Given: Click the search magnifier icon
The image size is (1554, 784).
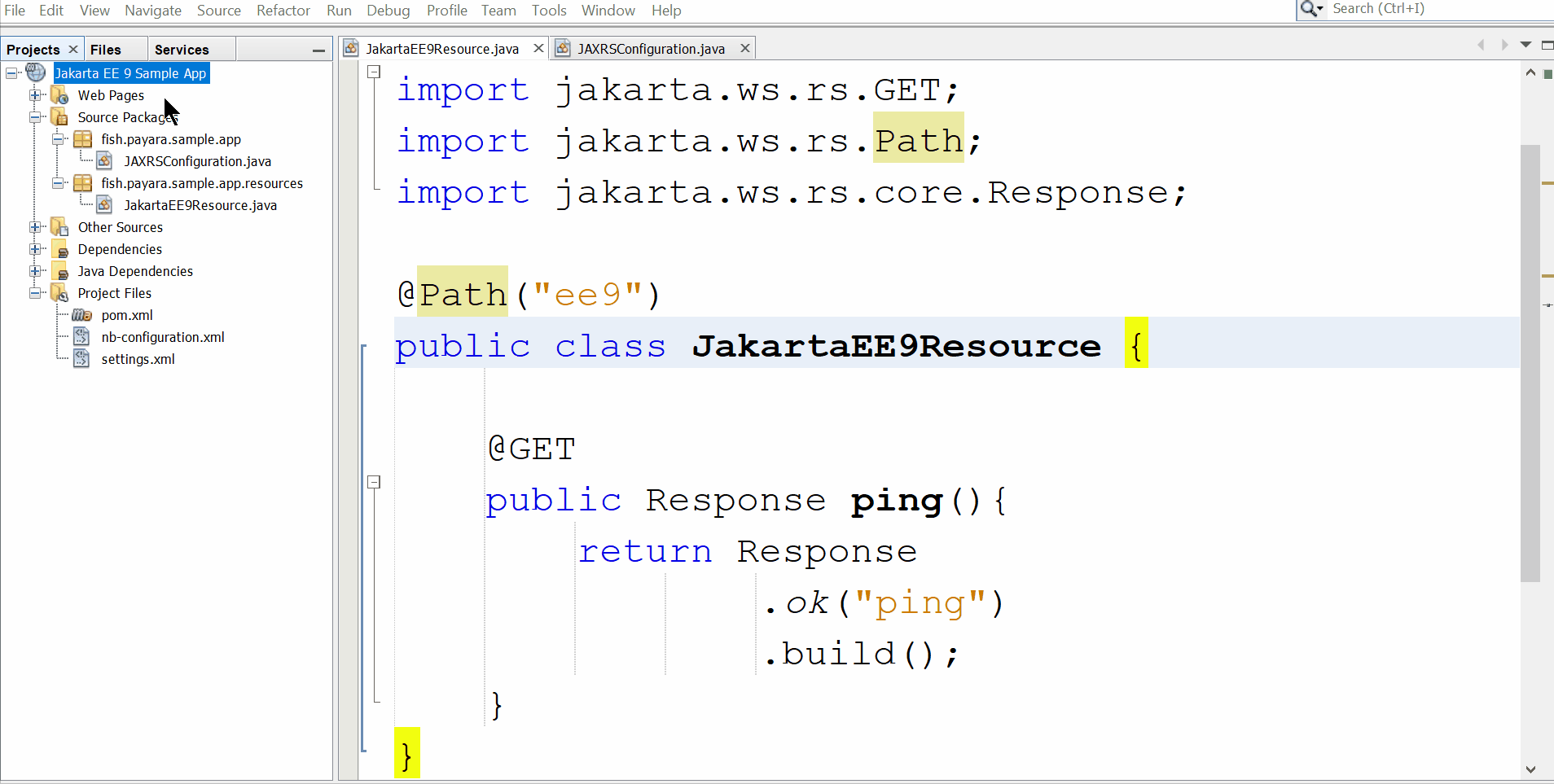Looking at the screenshot, I should click(1310, 9).
